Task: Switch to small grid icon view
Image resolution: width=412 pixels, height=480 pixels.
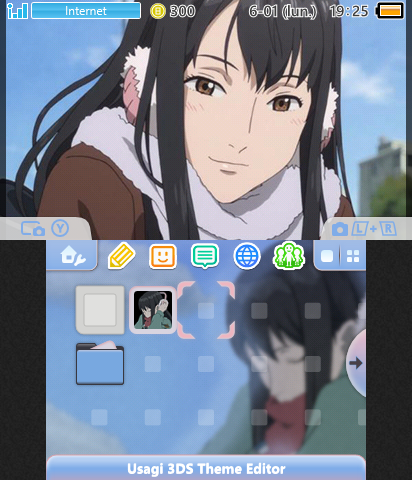Action: [x=353, y=256]
